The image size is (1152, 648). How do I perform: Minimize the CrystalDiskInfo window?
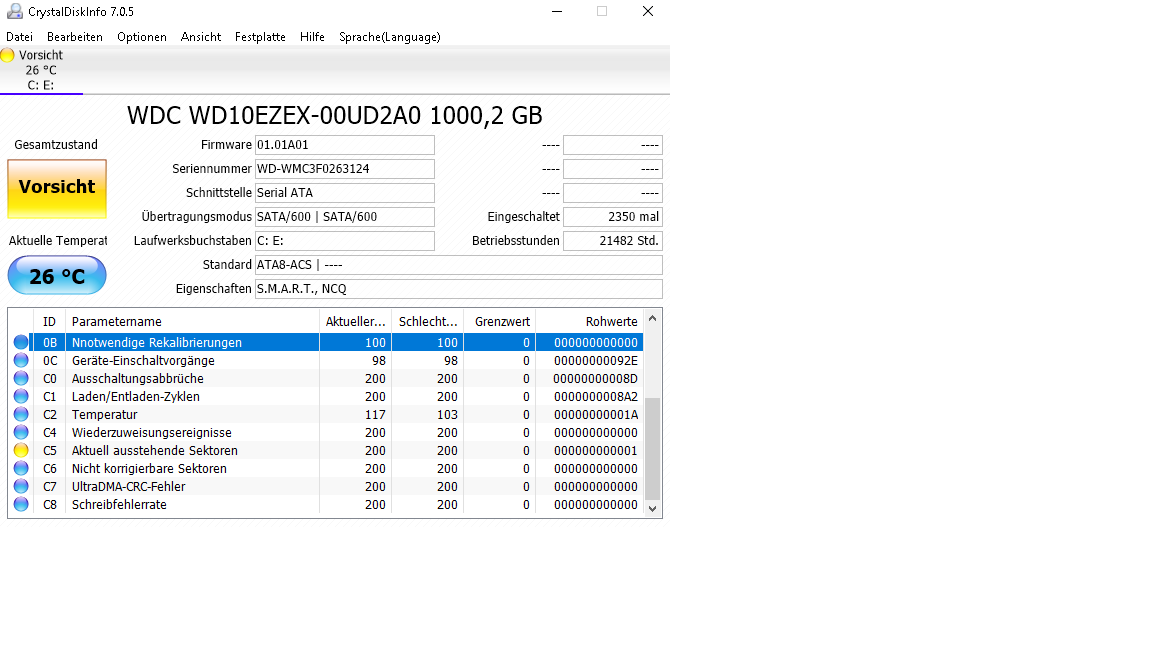pyautogui.click(x=557, y=11)
